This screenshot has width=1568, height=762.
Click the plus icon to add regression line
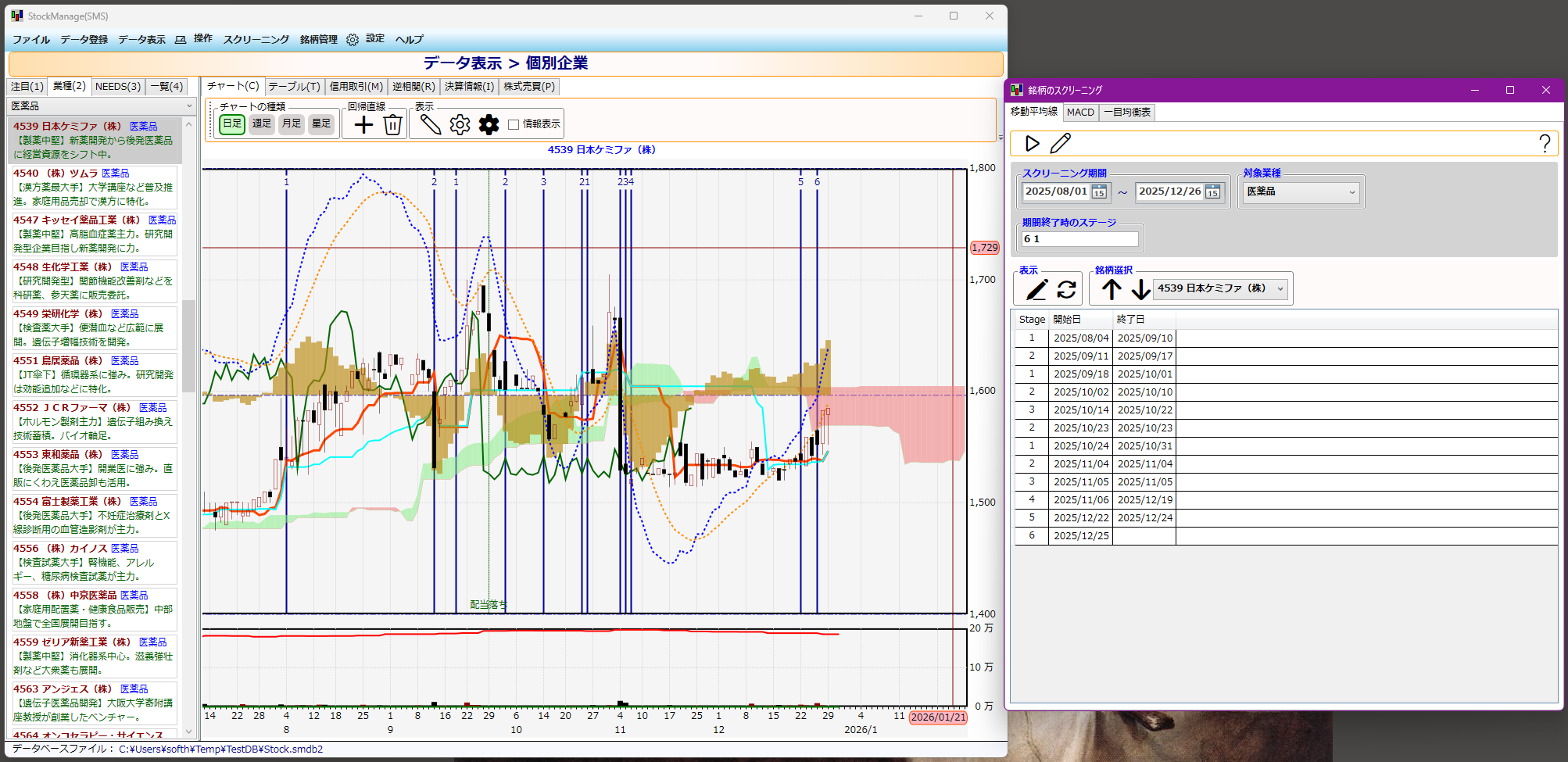[x=363, y=124]
